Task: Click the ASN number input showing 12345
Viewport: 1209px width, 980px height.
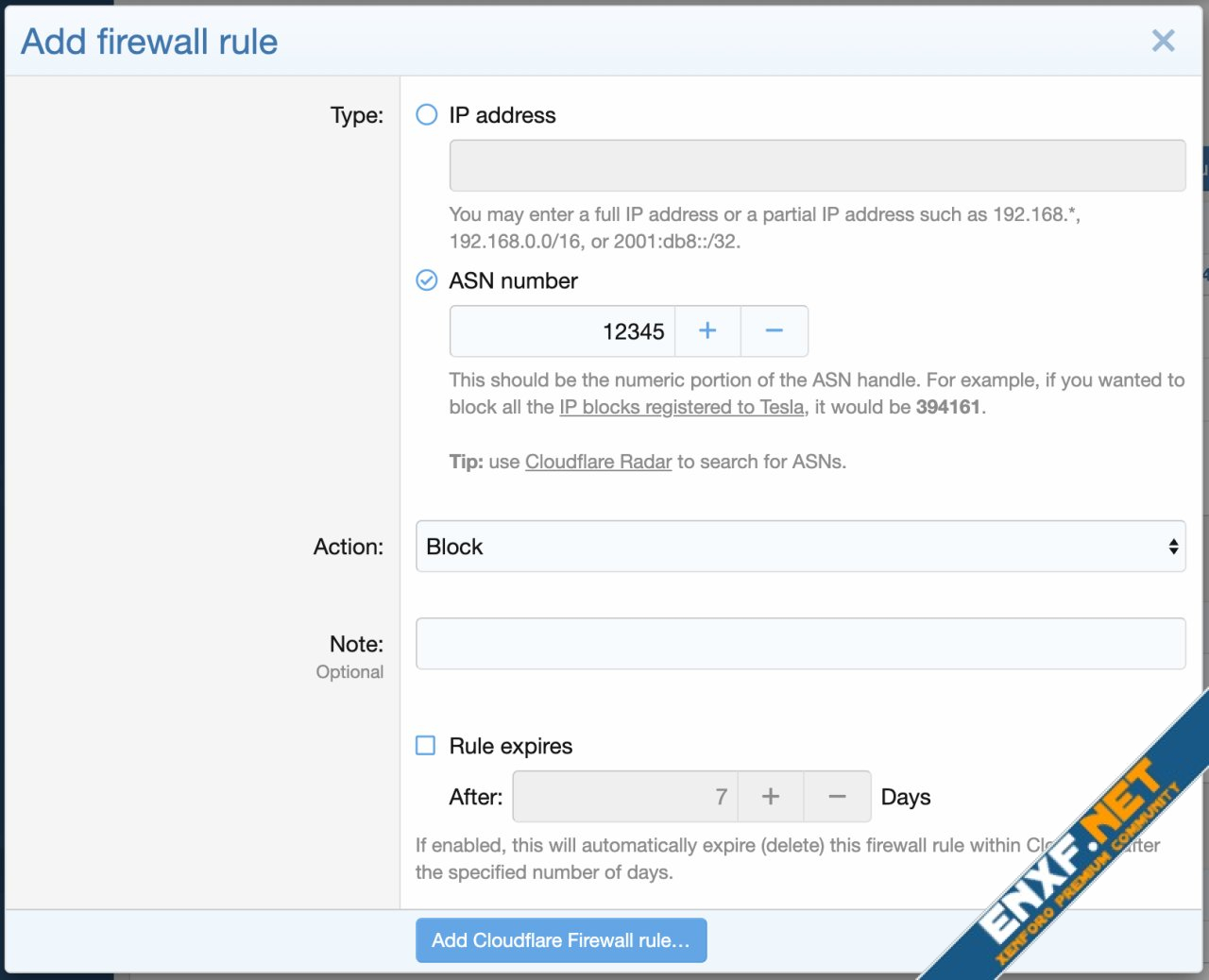Action: [562, 331]
